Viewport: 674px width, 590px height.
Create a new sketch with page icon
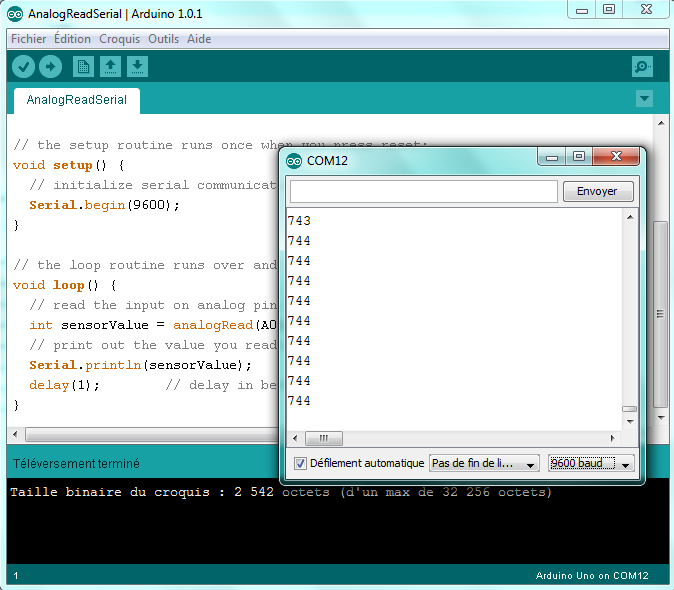coord(83,67)
